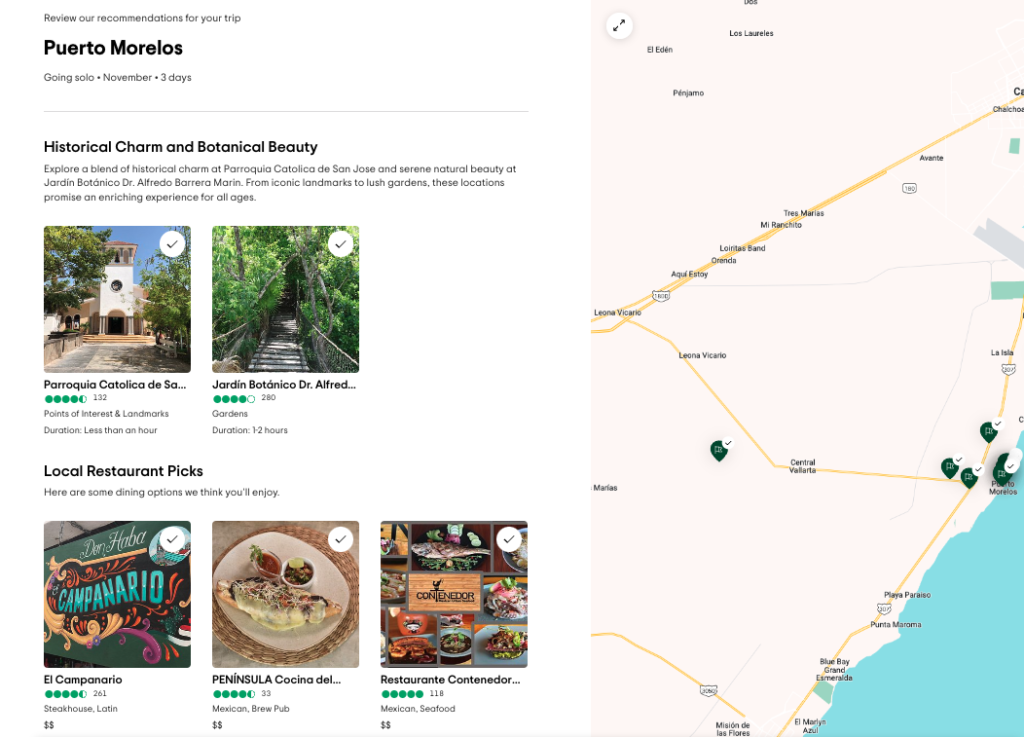Open the Jardín Botánico Dr. Alfredo listing
This screenshot has width=1024, height=737.
(x=283, y=384)
